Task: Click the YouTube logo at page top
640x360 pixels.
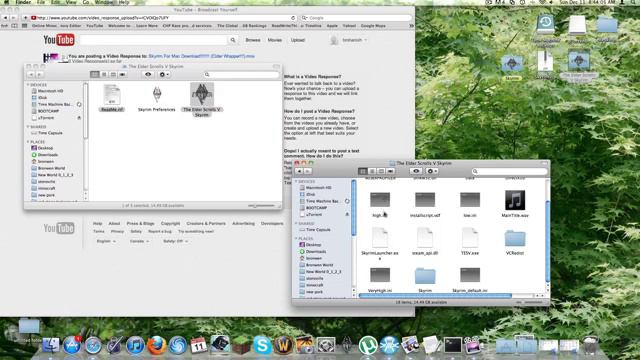Action: pyautogui.click(x=59, y=40)
